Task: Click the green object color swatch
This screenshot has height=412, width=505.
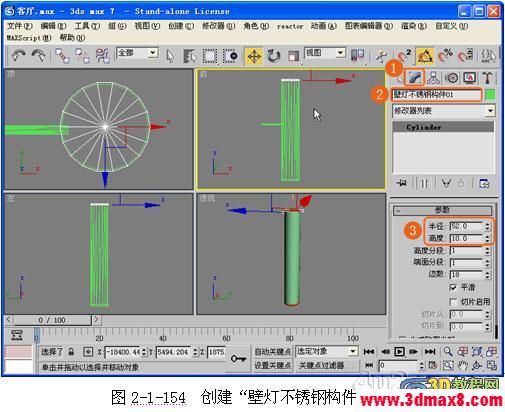Action: [x=490, y=95]
